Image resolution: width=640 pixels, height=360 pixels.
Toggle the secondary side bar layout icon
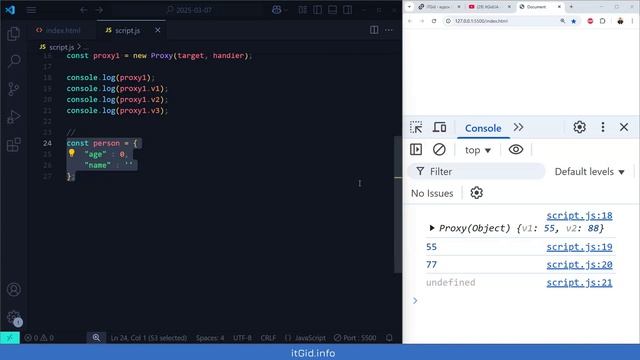[348, 10]
